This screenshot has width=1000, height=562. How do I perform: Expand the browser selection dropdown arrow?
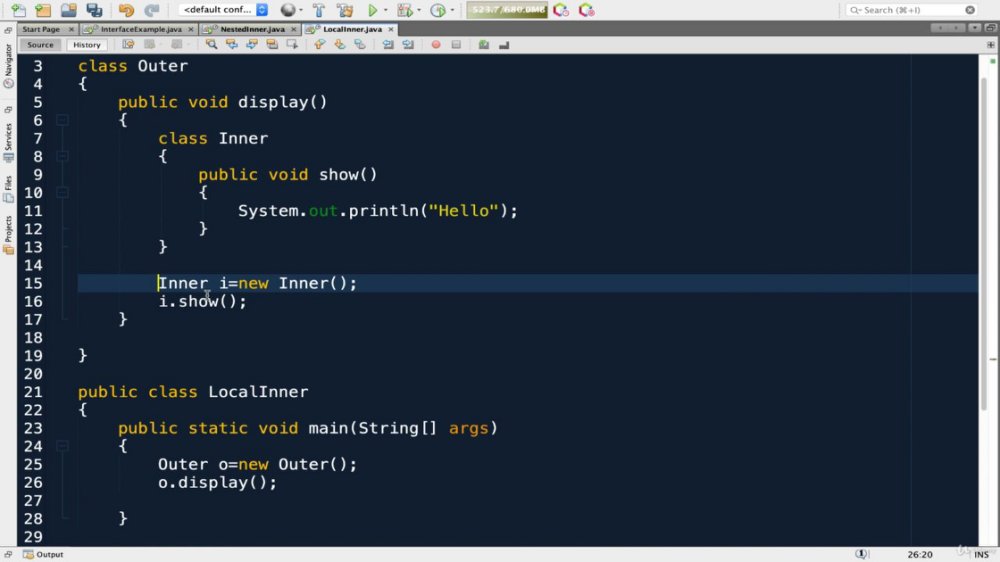point(301,10)
